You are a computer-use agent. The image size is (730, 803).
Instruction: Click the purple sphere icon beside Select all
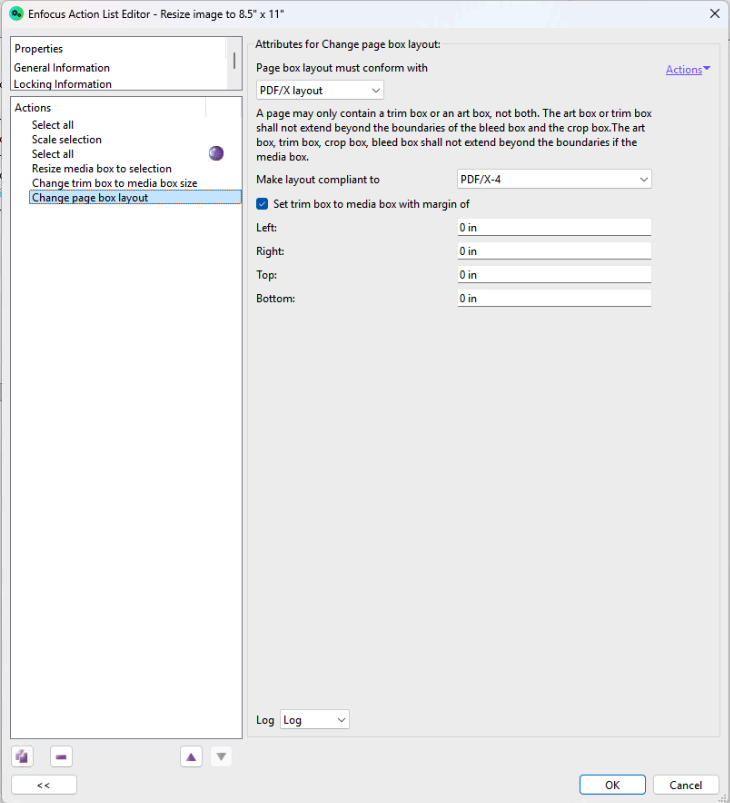(x=216, y=153)
